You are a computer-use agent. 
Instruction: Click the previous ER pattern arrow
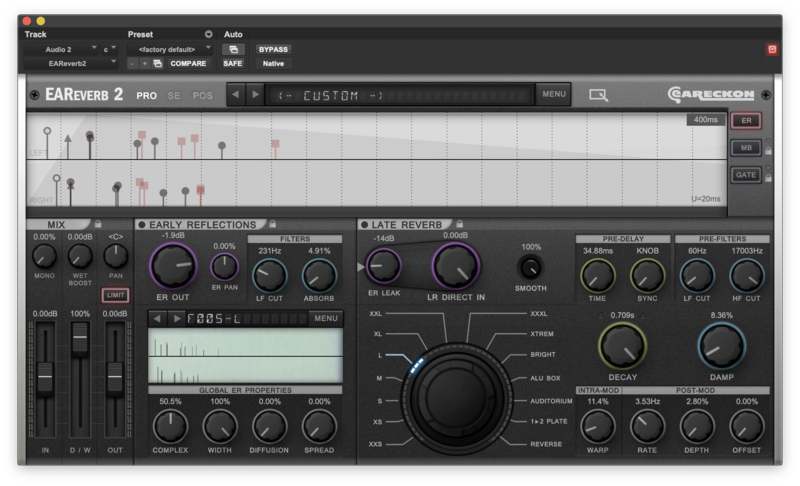[x=158, y=318]
